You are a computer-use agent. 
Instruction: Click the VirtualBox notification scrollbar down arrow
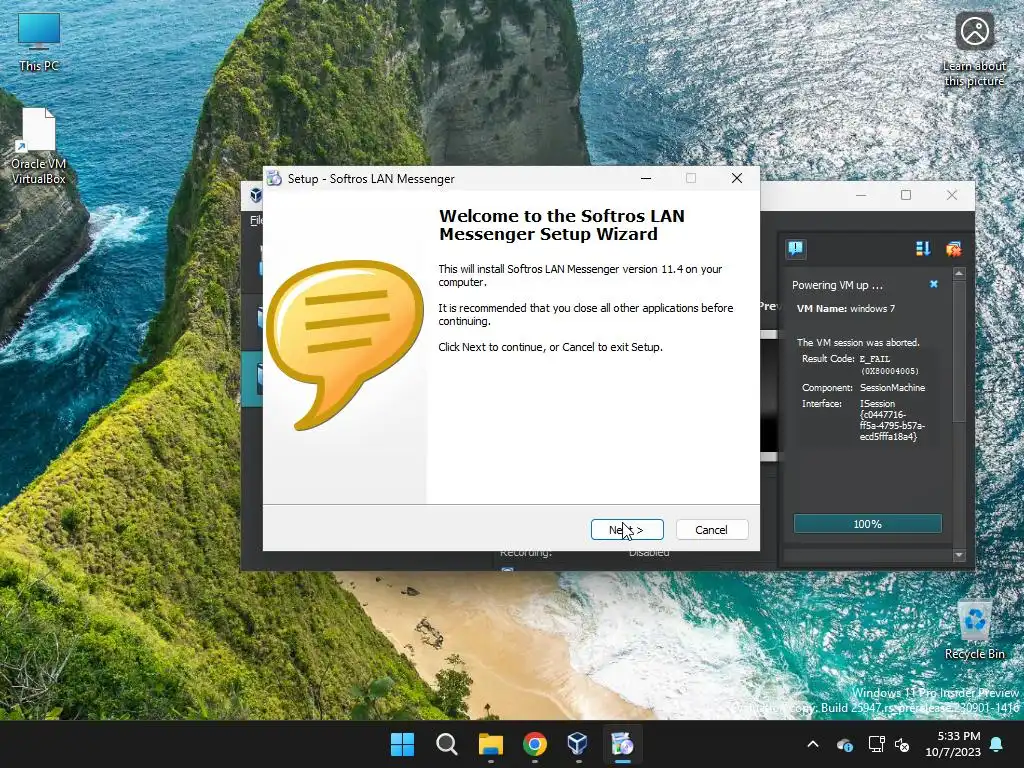pos(959,555)
